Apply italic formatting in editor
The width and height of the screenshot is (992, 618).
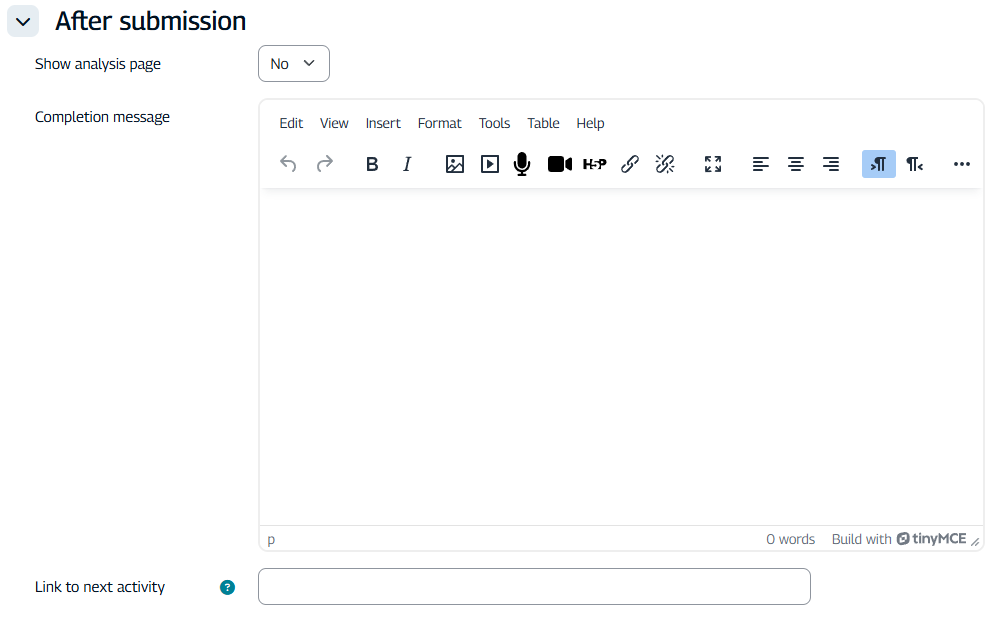(407, 164)
